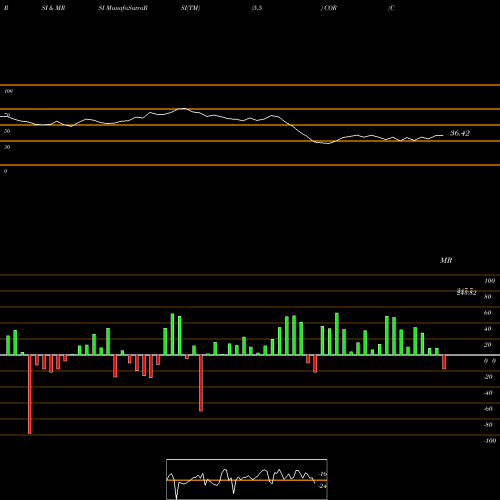Click the 36.42 RSI value label
The height and width of the screenshot is (500, 500).
[460, 133]
